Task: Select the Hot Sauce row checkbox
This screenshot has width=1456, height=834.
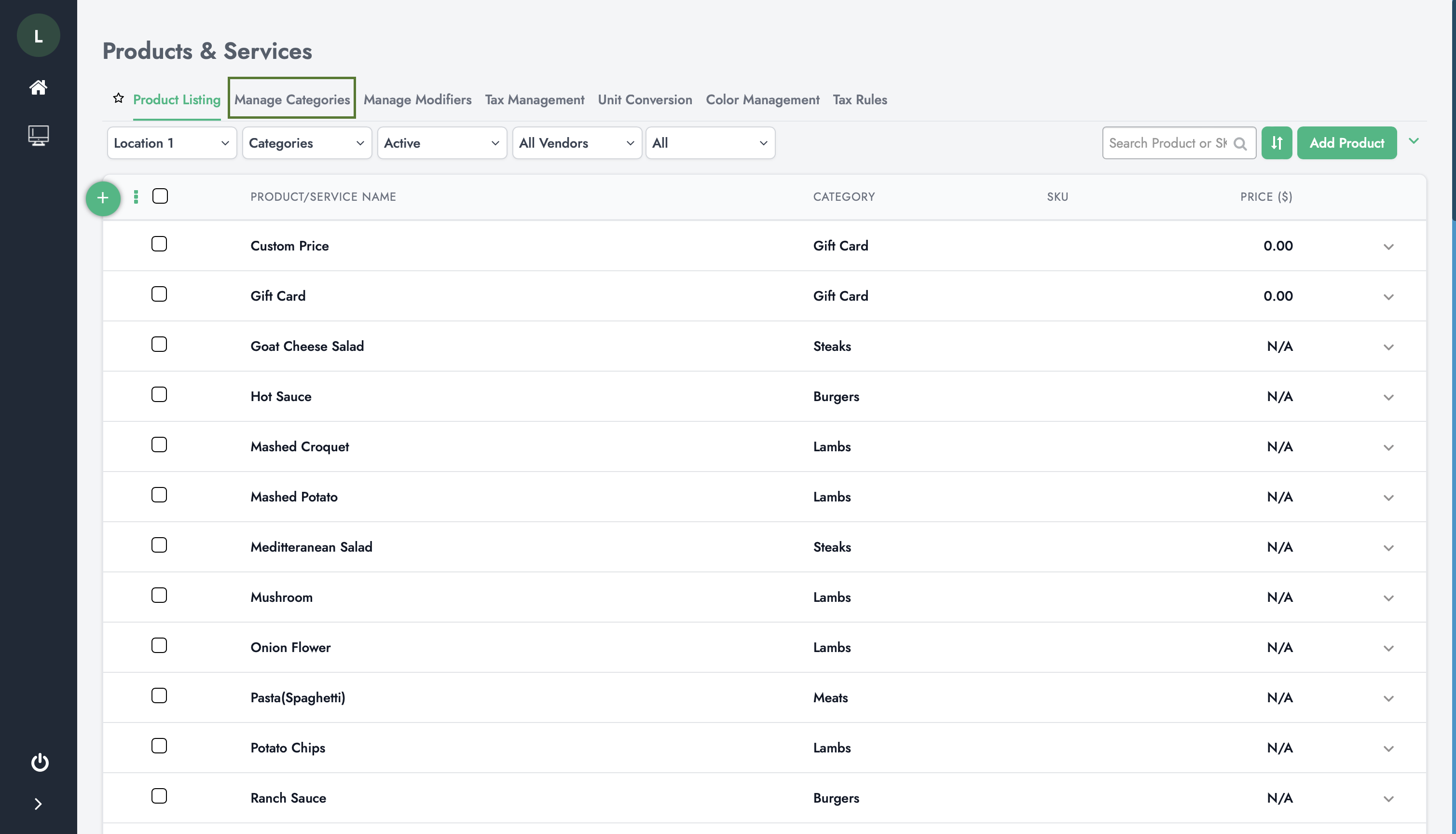Action: 159,395
